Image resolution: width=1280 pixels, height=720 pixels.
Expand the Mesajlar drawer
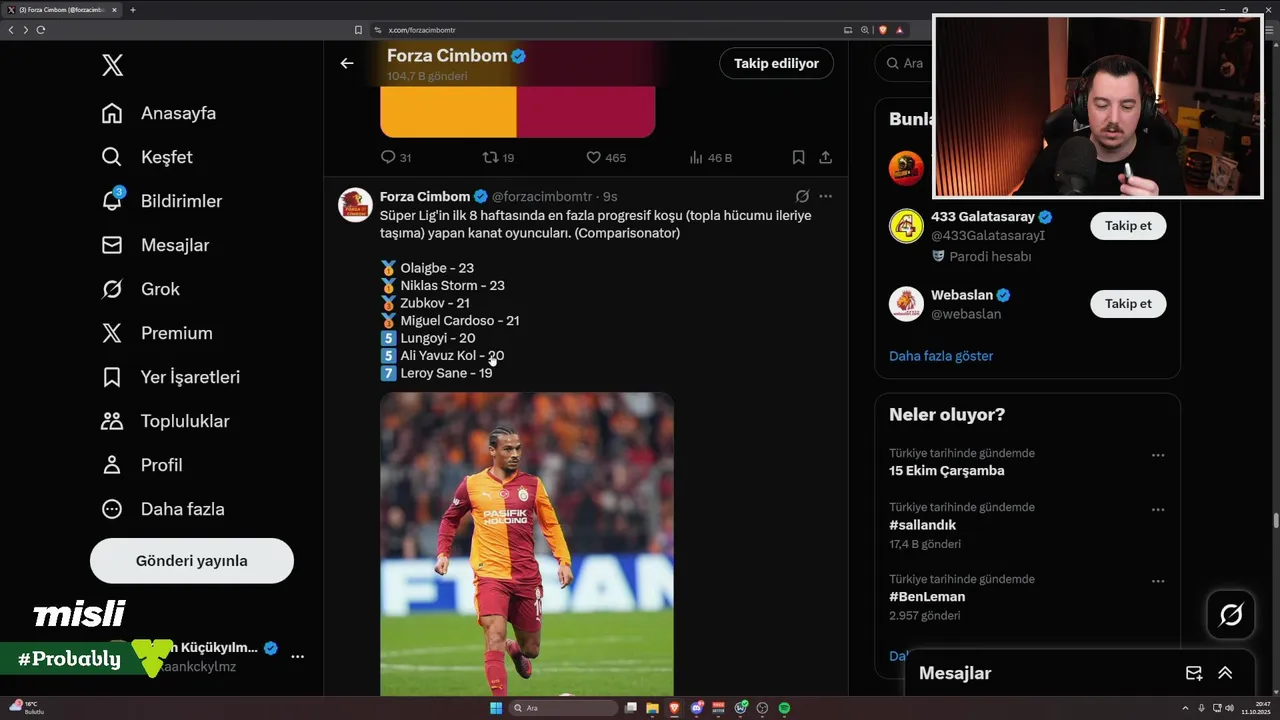[1225, 673]
